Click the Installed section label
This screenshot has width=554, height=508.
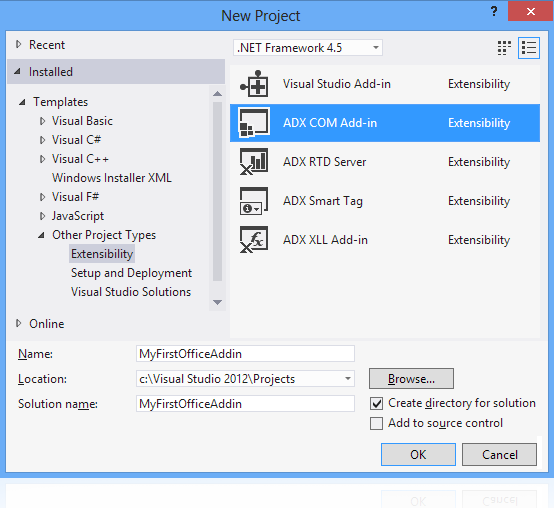(x=51, y=72)
